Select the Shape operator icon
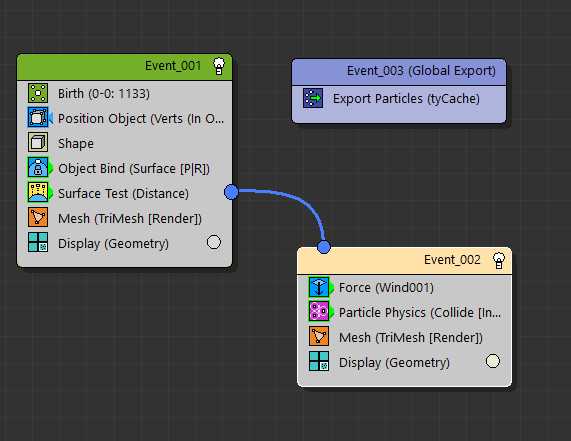The height and width of the screenshot is (441, 571). pyautogui.click(x=38, y=143)
